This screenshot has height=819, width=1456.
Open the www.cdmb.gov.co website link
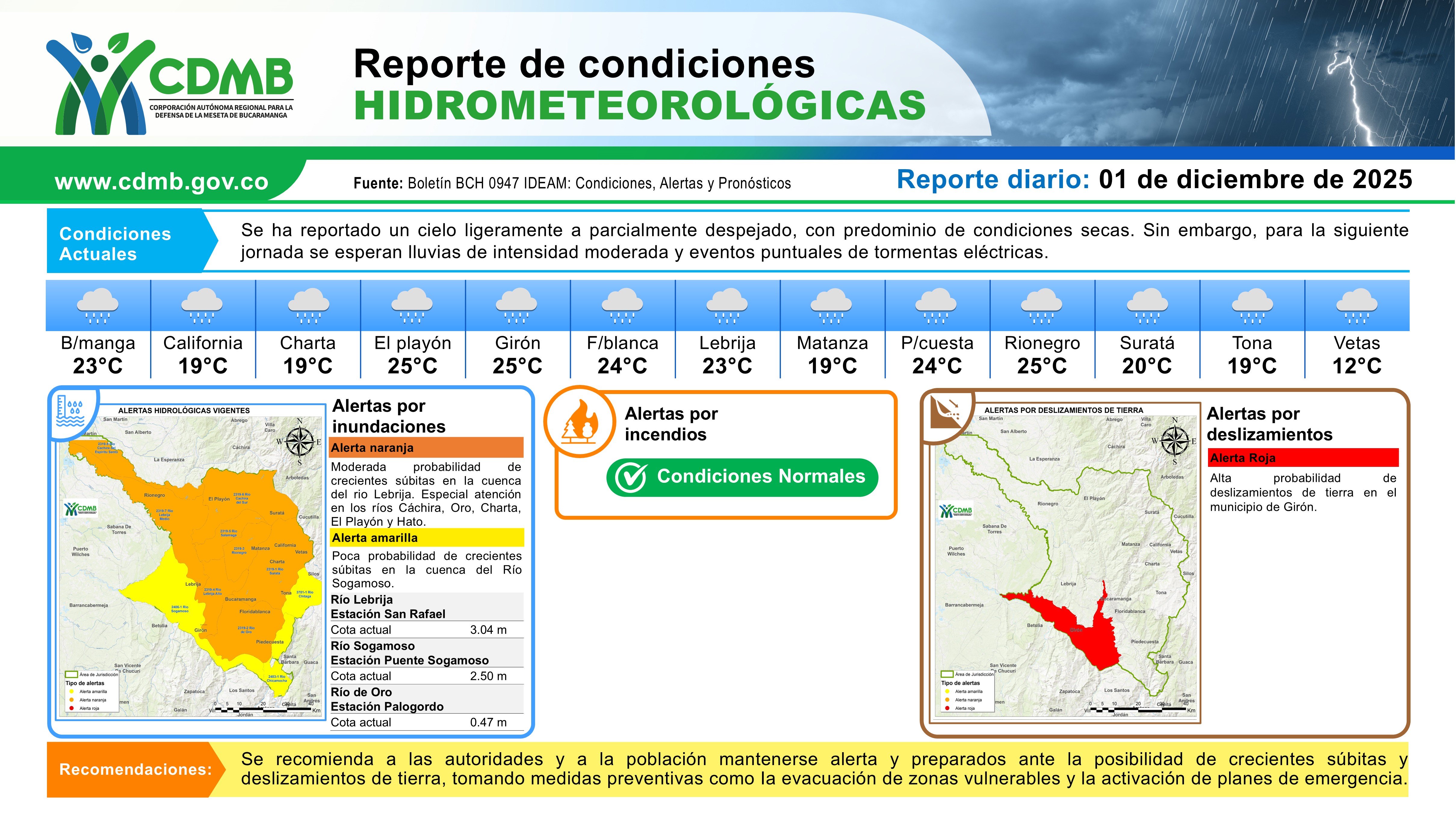(161, 181)
